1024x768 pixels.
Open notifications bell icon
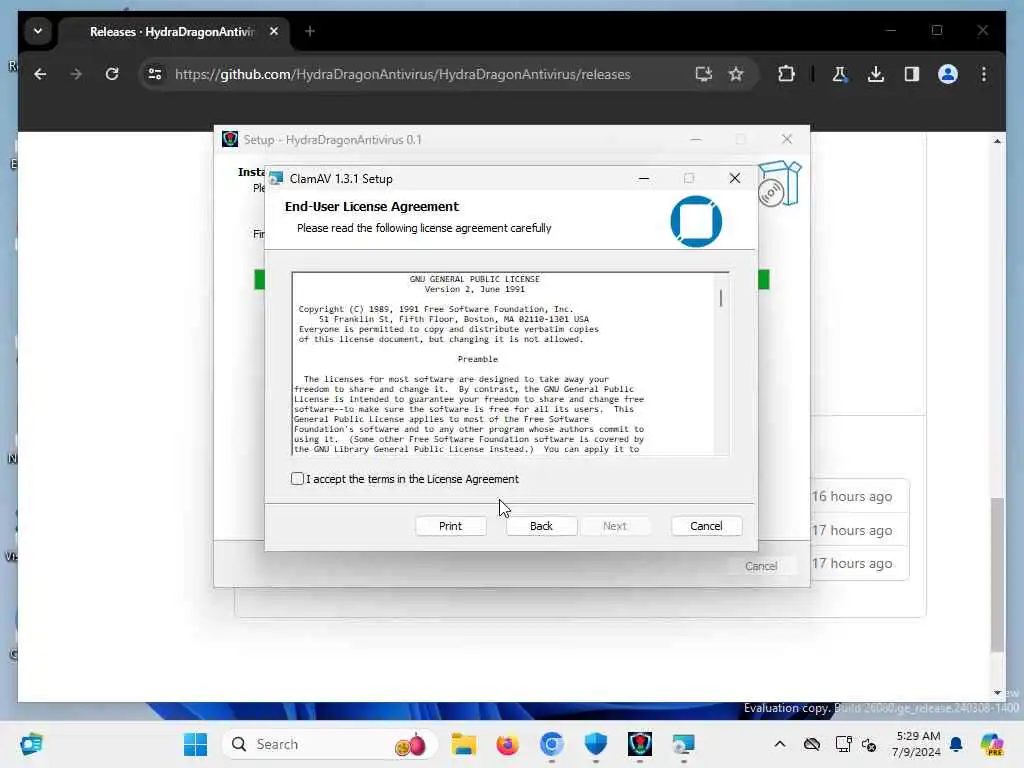pos(957,744)
